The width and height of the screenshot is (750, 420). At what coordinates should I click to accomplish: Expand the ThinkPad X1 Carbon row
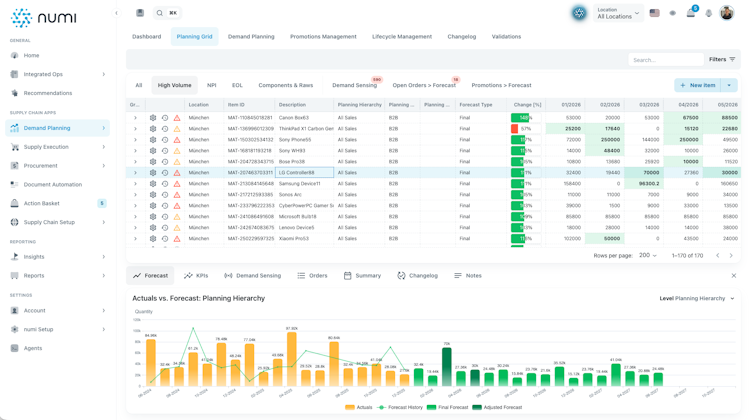[x=135, y=129]
